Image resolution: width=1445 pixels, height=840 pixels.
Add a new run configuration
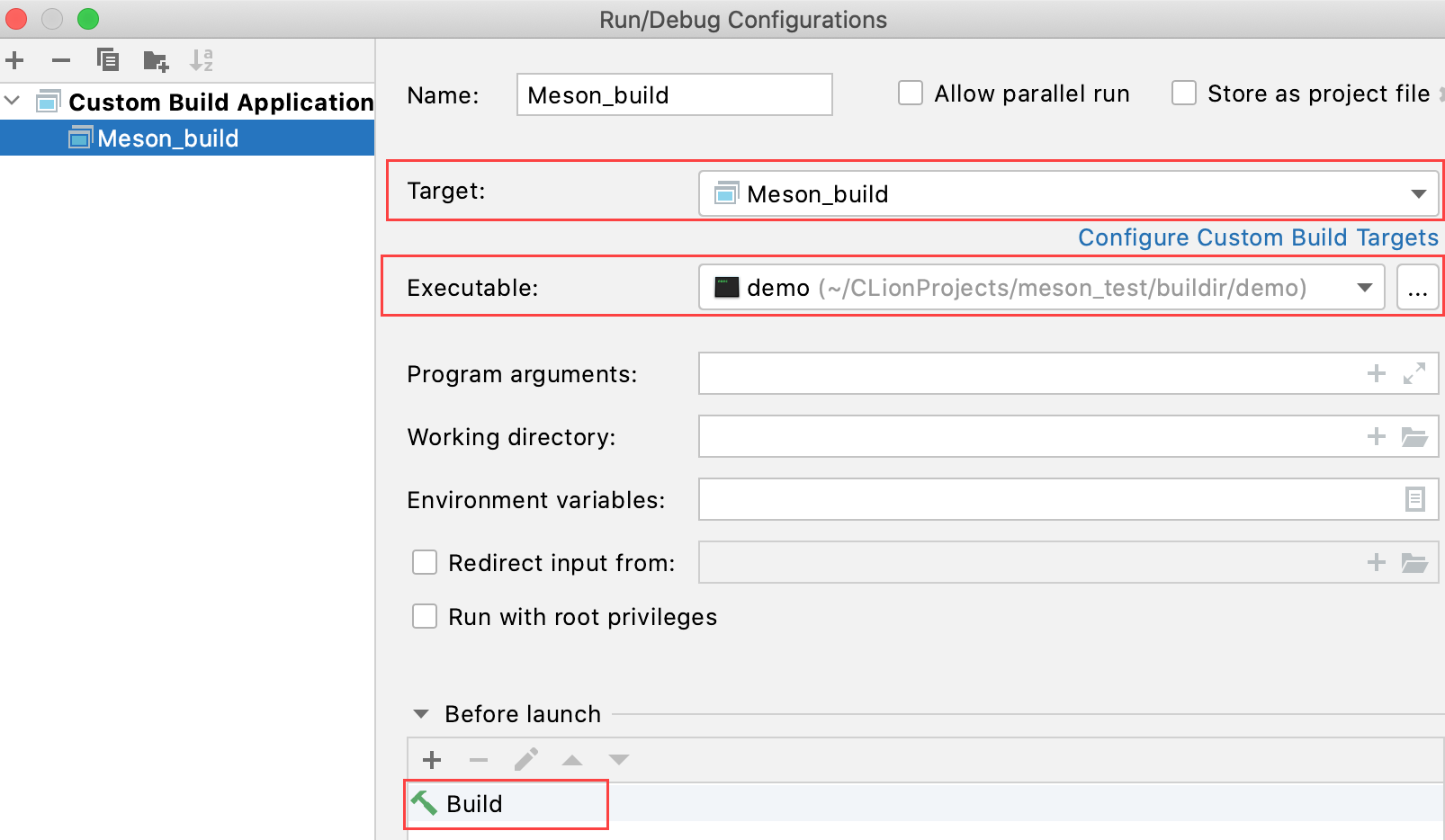pyautogui.click(x=14, y=60)
